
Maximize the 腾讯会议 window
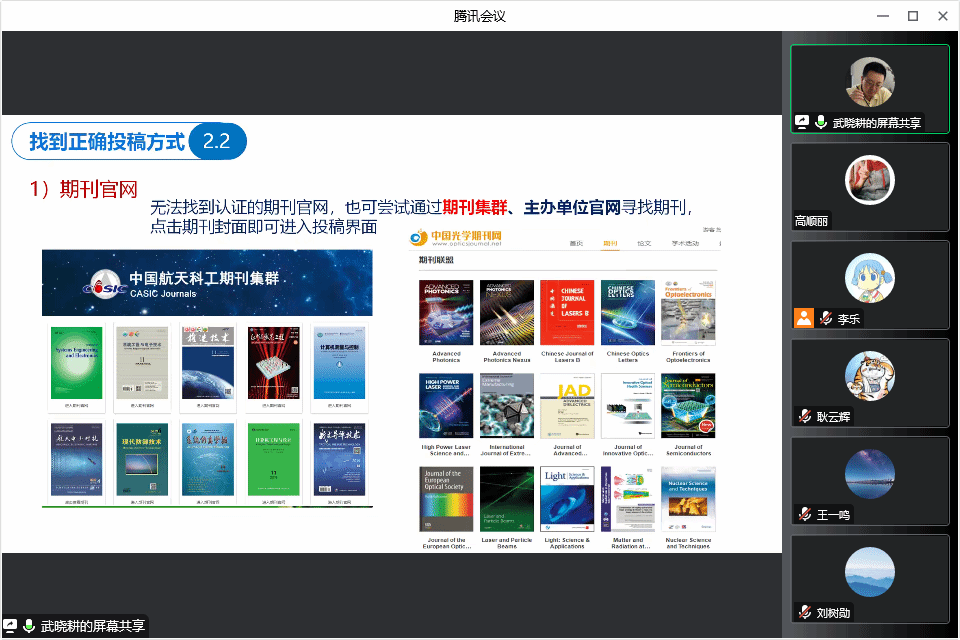click(x=912, y=15)
